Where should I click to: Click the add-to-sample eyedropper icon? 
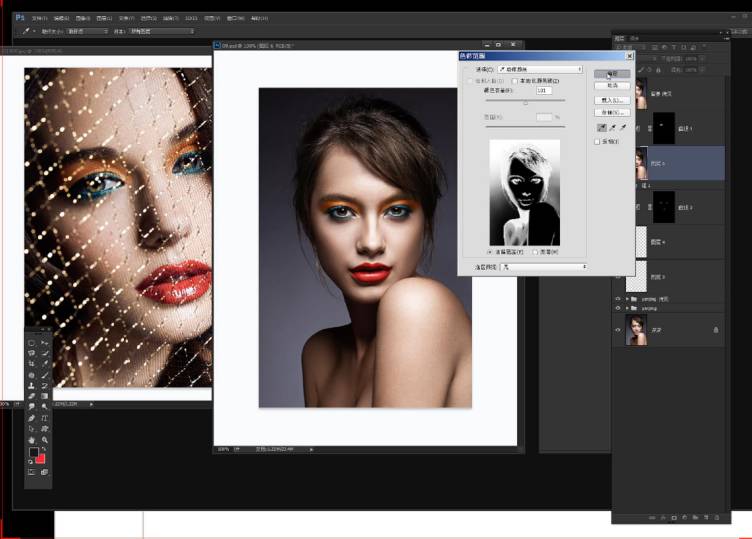pyautogui.click(x=613, y=127)
